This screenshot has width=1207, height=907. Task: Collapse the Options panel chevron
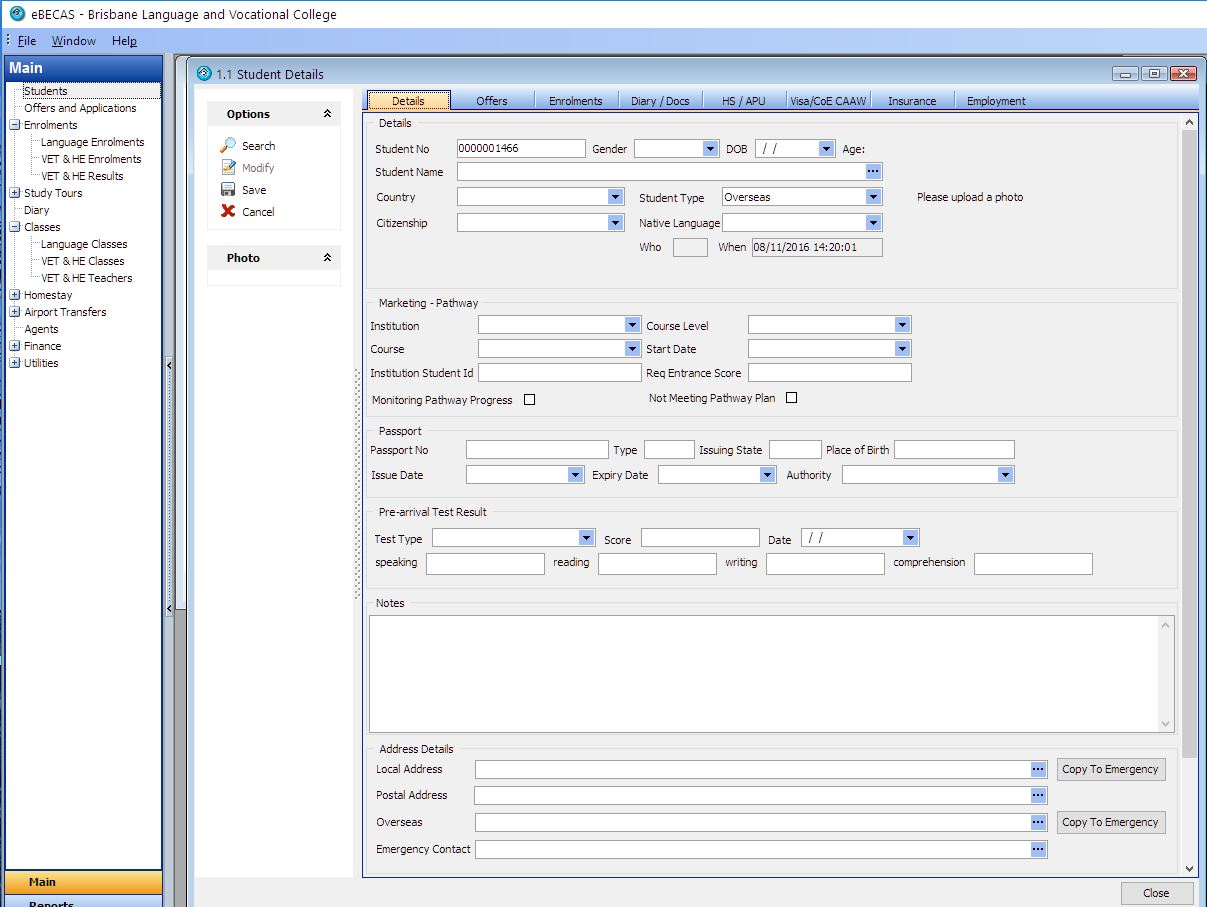click(x=327, y=114)
